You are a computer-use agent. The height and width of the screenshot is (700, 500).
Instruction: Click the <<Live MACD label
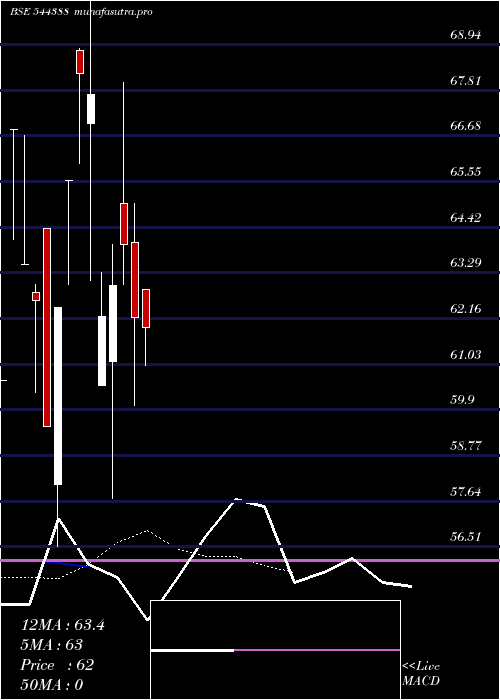click(421, 674)
